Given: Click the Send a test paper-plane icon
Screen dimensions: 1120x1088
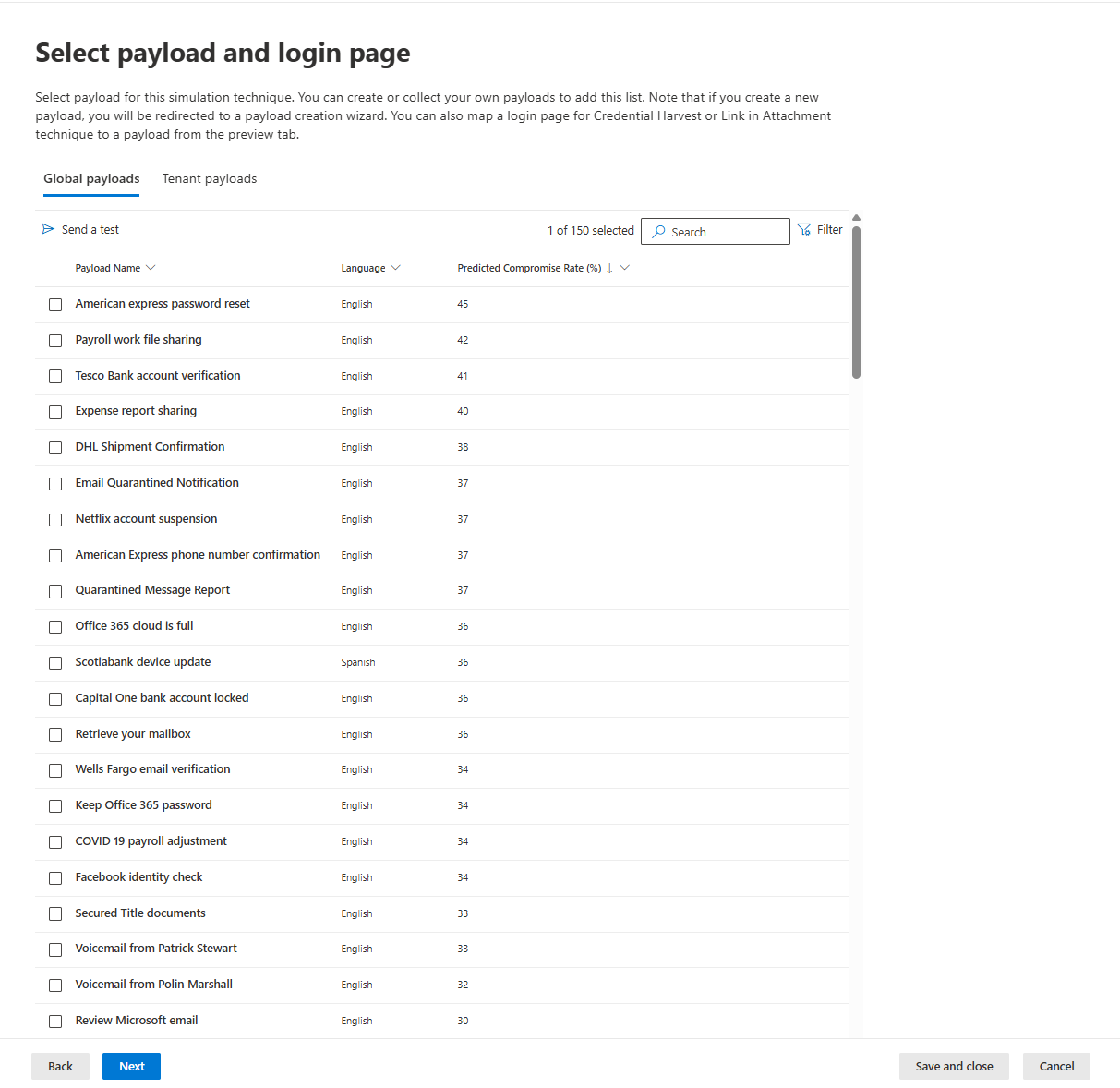Looking at the screenshot, I should (x=48, y=229).
